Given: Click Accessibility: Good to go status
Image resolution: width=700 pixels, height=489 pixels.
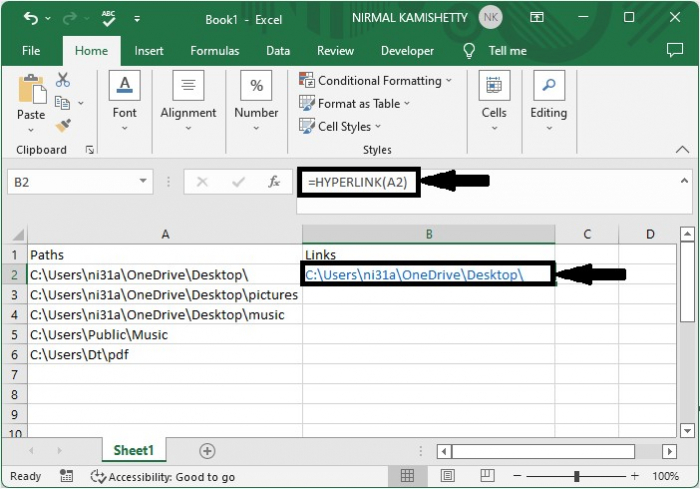Looking at the screenshot, I should point(163,477).
